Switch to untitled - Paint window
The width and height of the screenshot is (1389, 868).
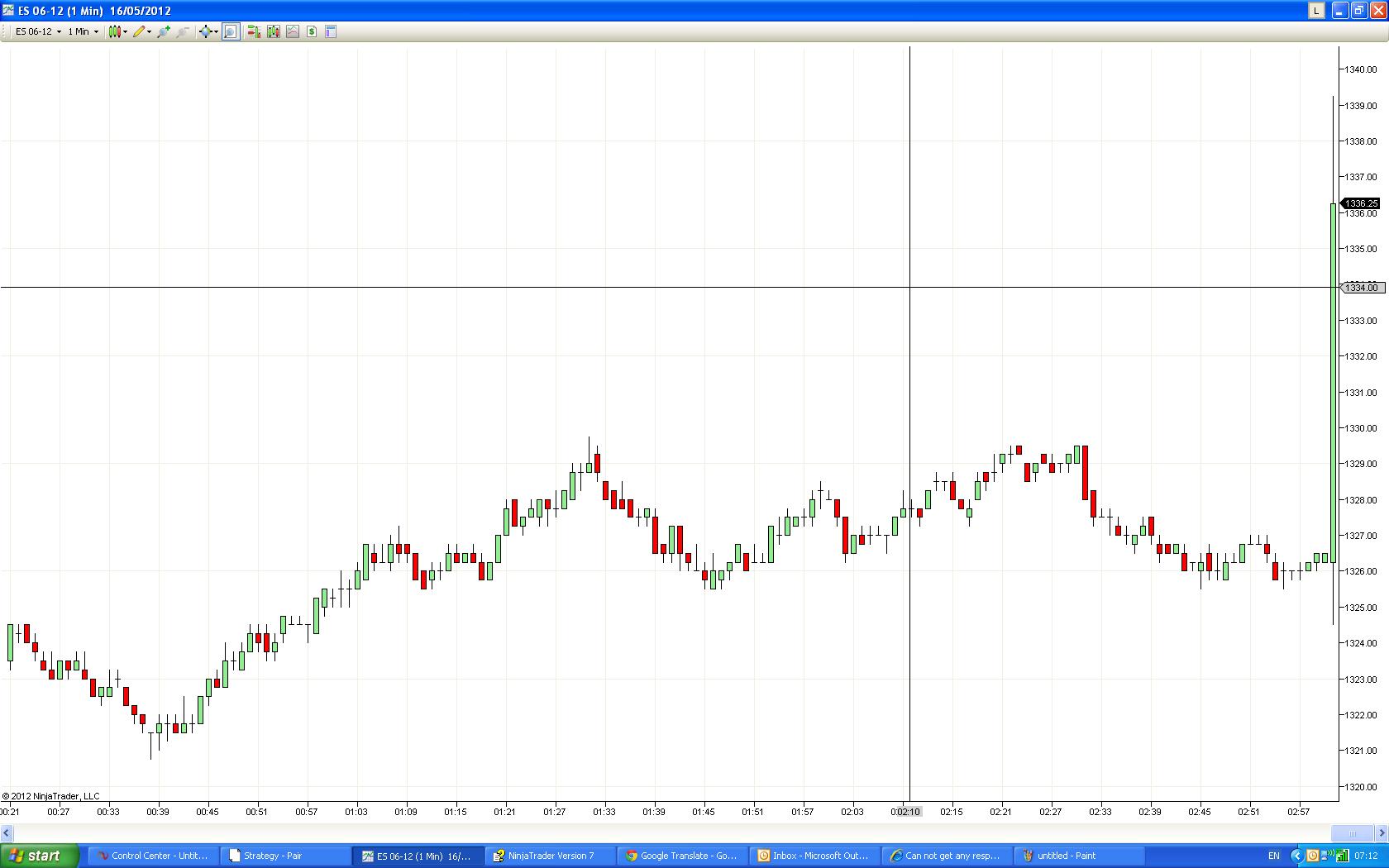[x=1078, y=856]
